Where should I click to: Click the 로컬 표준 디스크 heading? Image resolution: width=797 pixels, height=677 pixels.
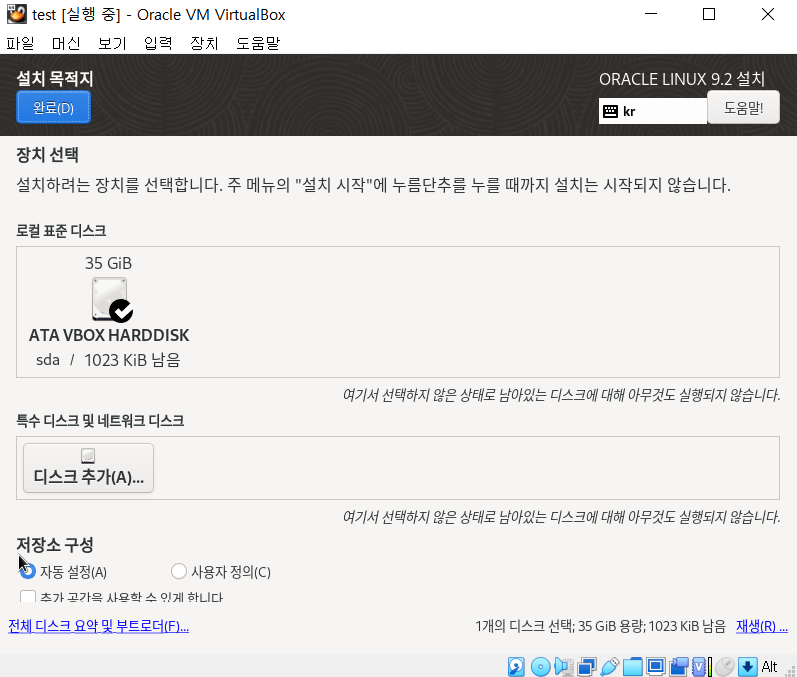tap(61, 231)
